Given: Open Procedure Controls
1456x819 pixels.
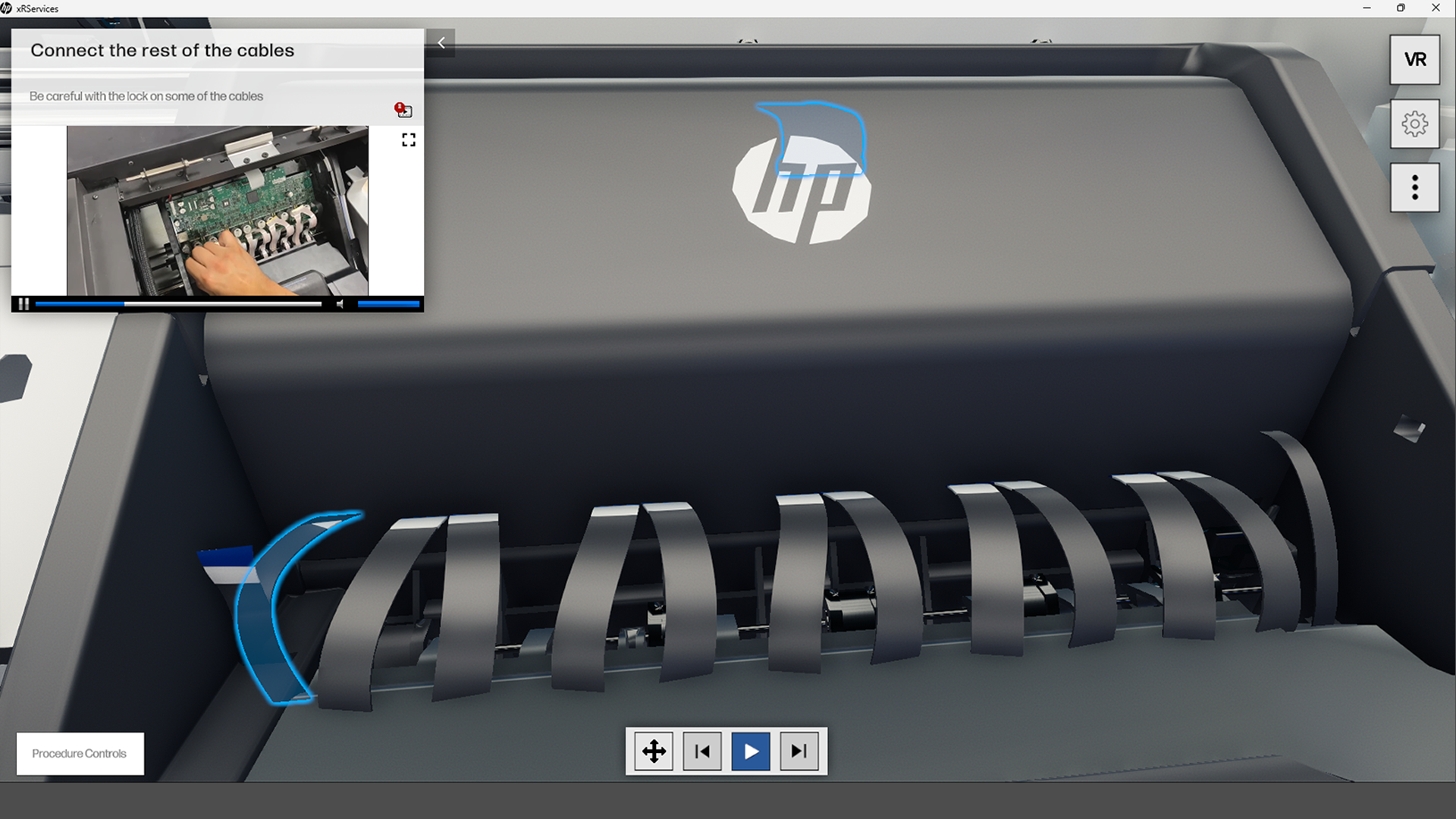Looking at the screenshot, I should click(x=79, y=753).
